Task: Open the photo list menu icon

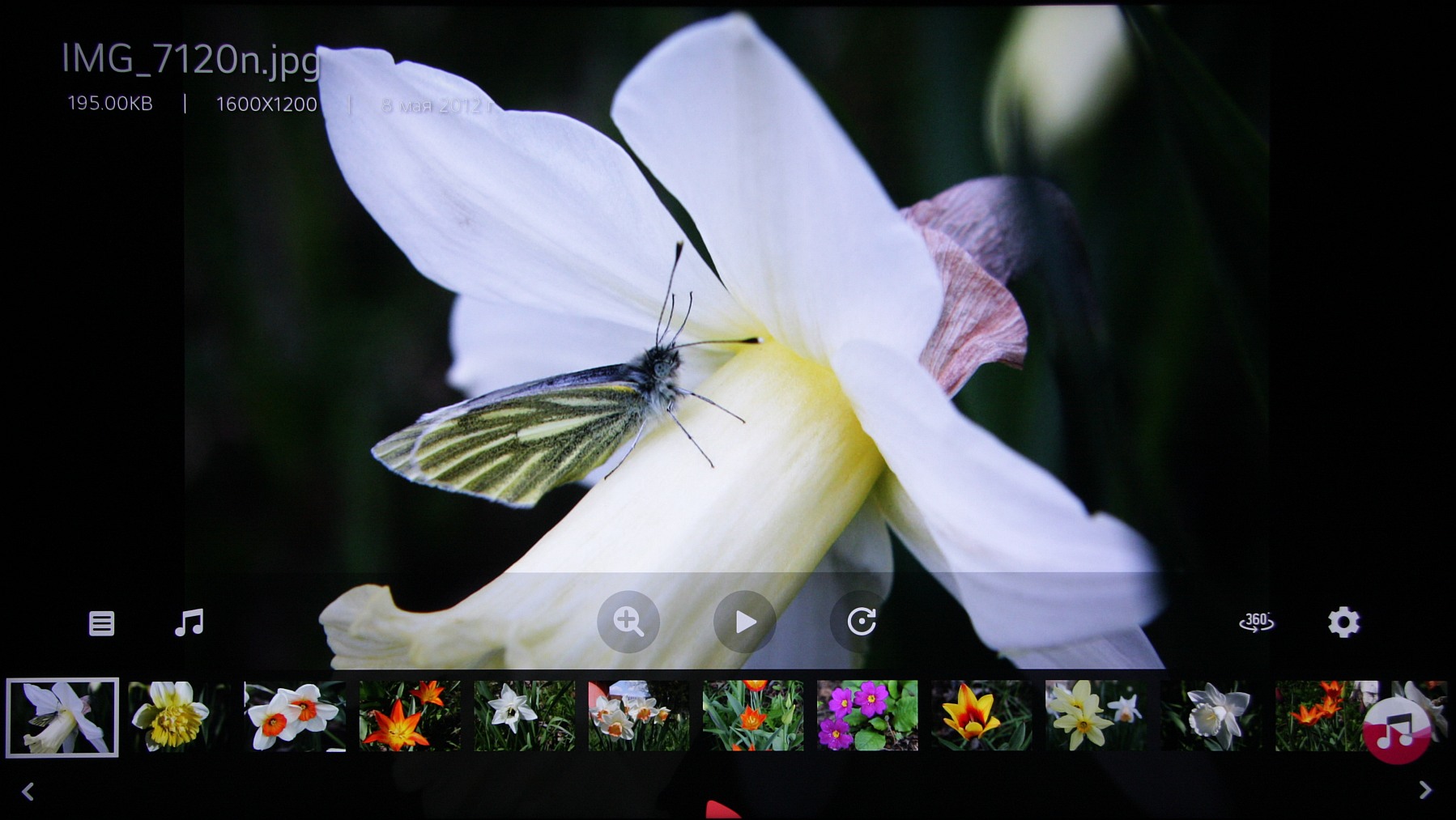Action: (101, 623)
